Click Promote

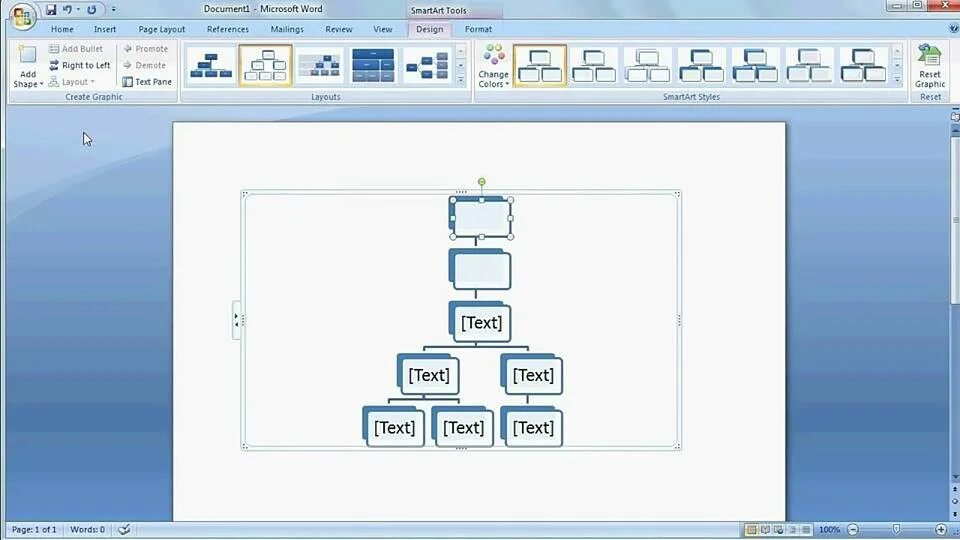(x=145, y=48)
